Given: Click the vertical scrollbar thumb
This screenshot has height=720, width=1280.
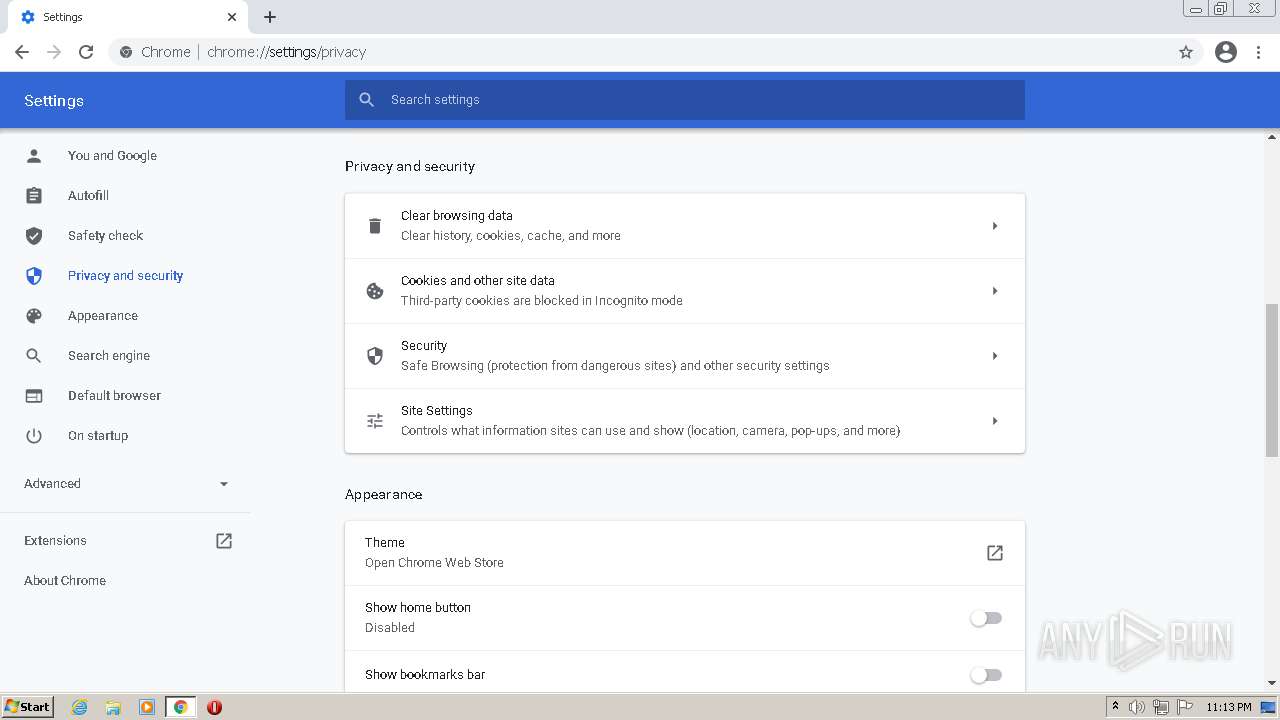Looking at the screenshot, I should (x=1272, y=380).
